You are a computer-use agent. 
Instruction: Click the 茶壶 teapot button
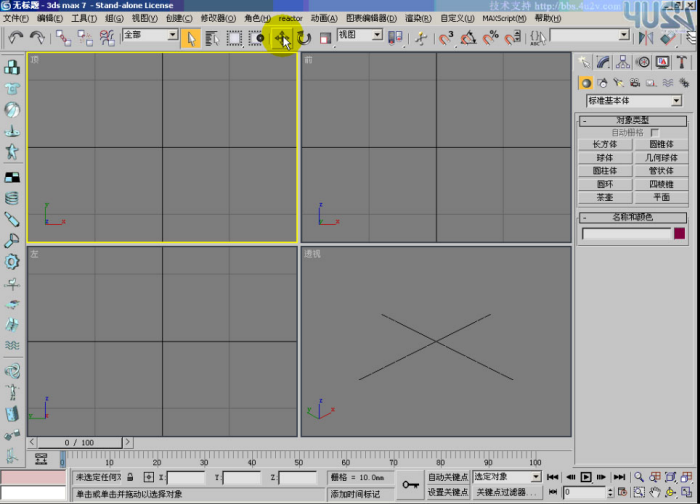click(605, 198)
